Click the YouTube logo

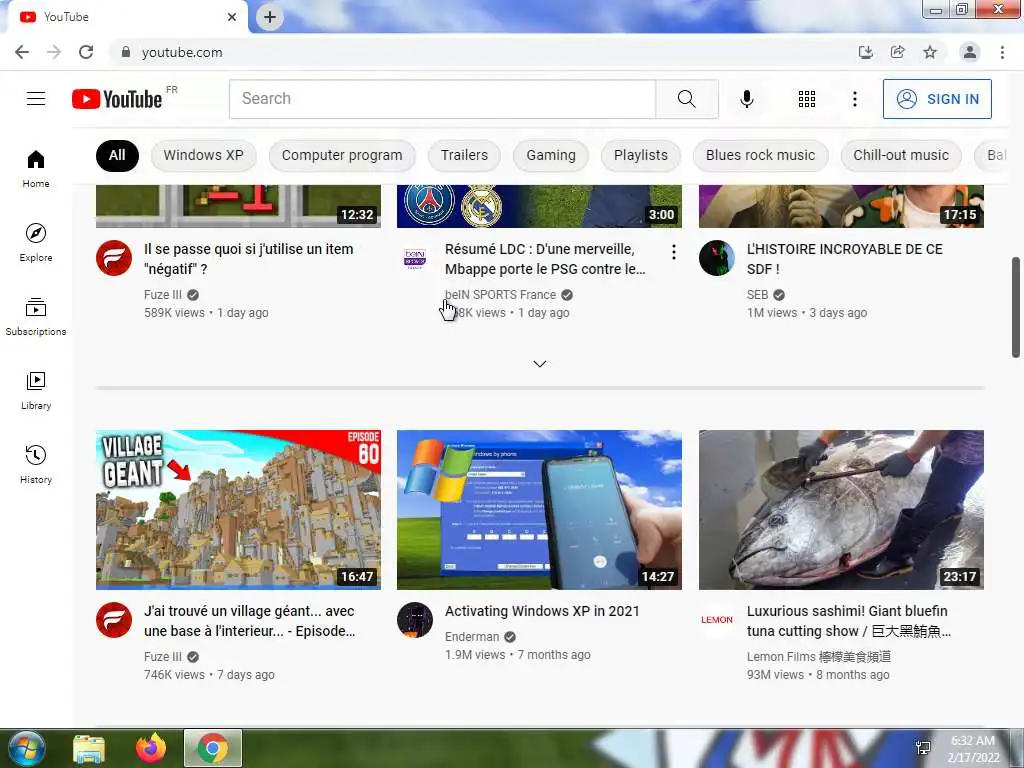point(117,99)
